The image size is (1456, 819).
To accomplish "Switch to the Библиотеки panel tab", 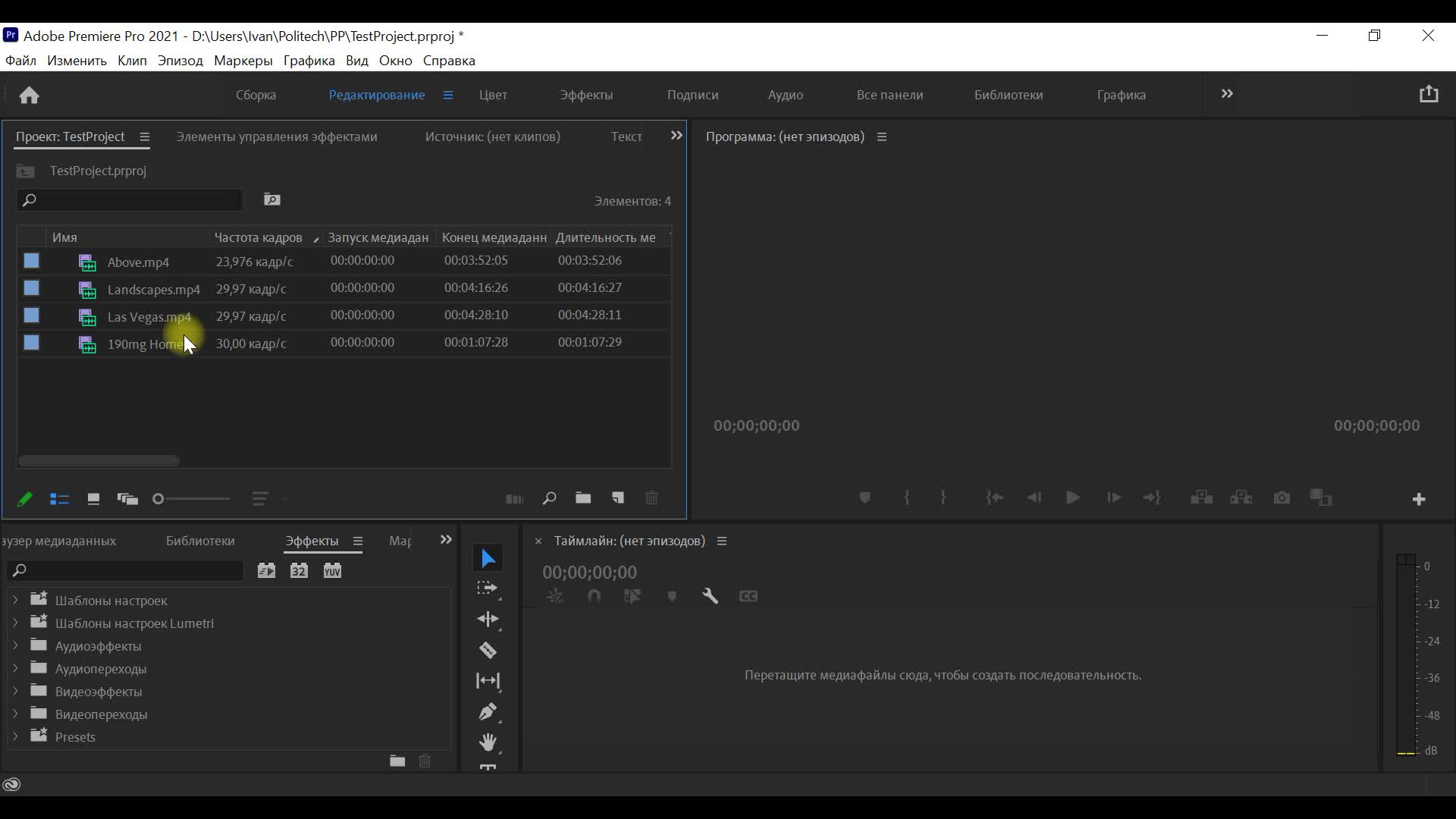I will click(200, 541).
